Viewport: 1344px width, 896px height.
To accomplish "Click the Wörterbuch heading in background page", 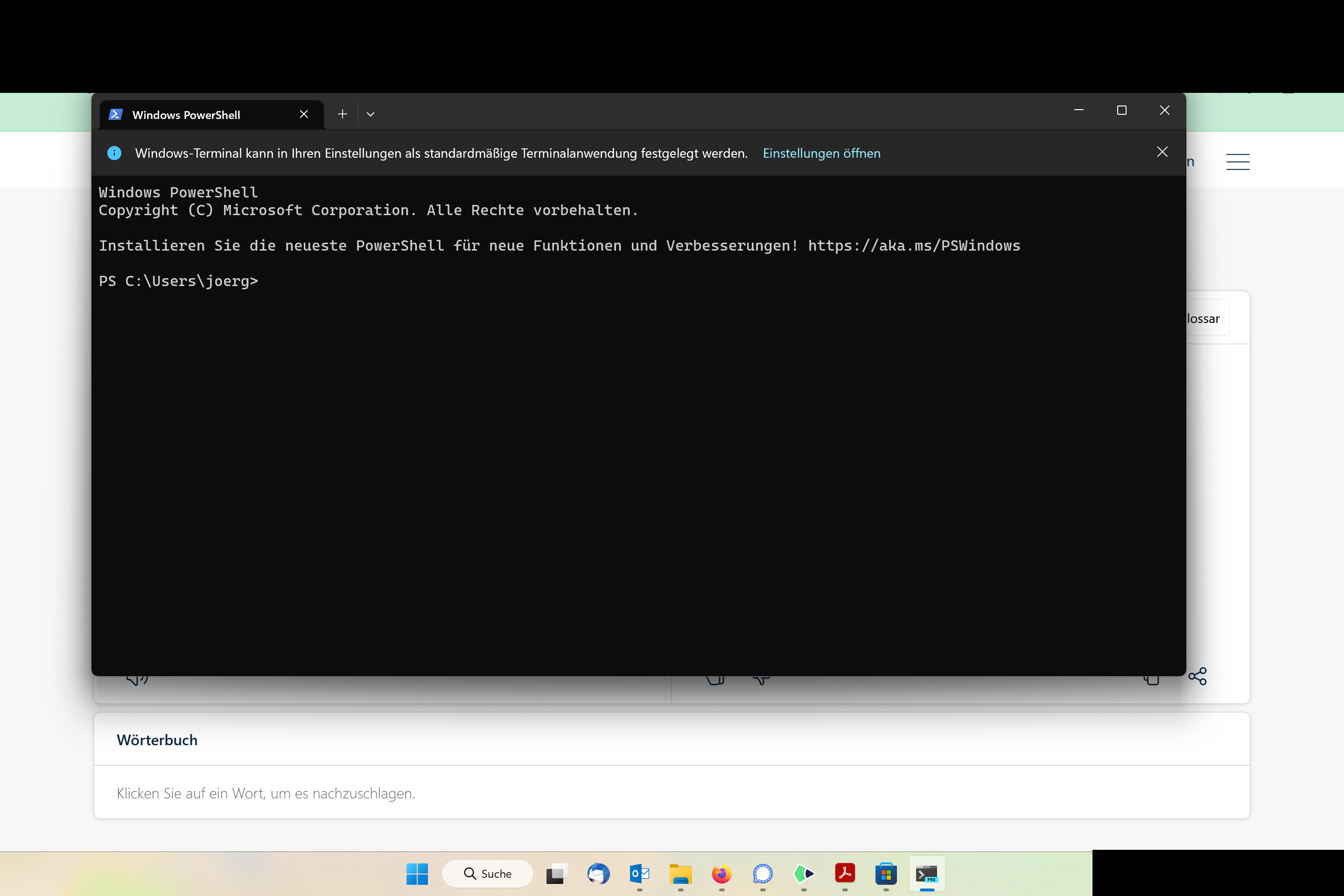I will click(157, 740).
